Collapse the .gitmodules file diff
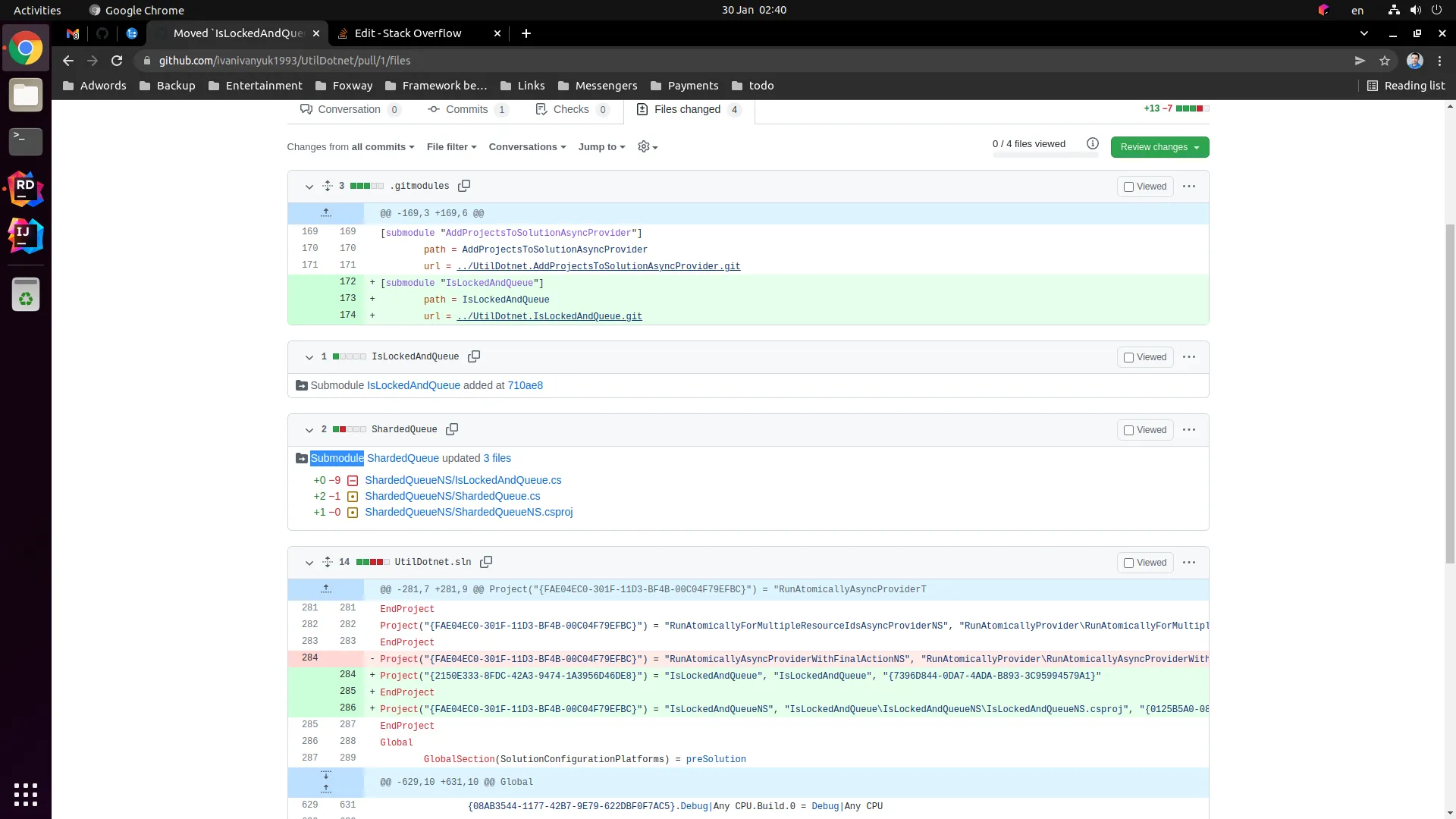 point(309,187)
